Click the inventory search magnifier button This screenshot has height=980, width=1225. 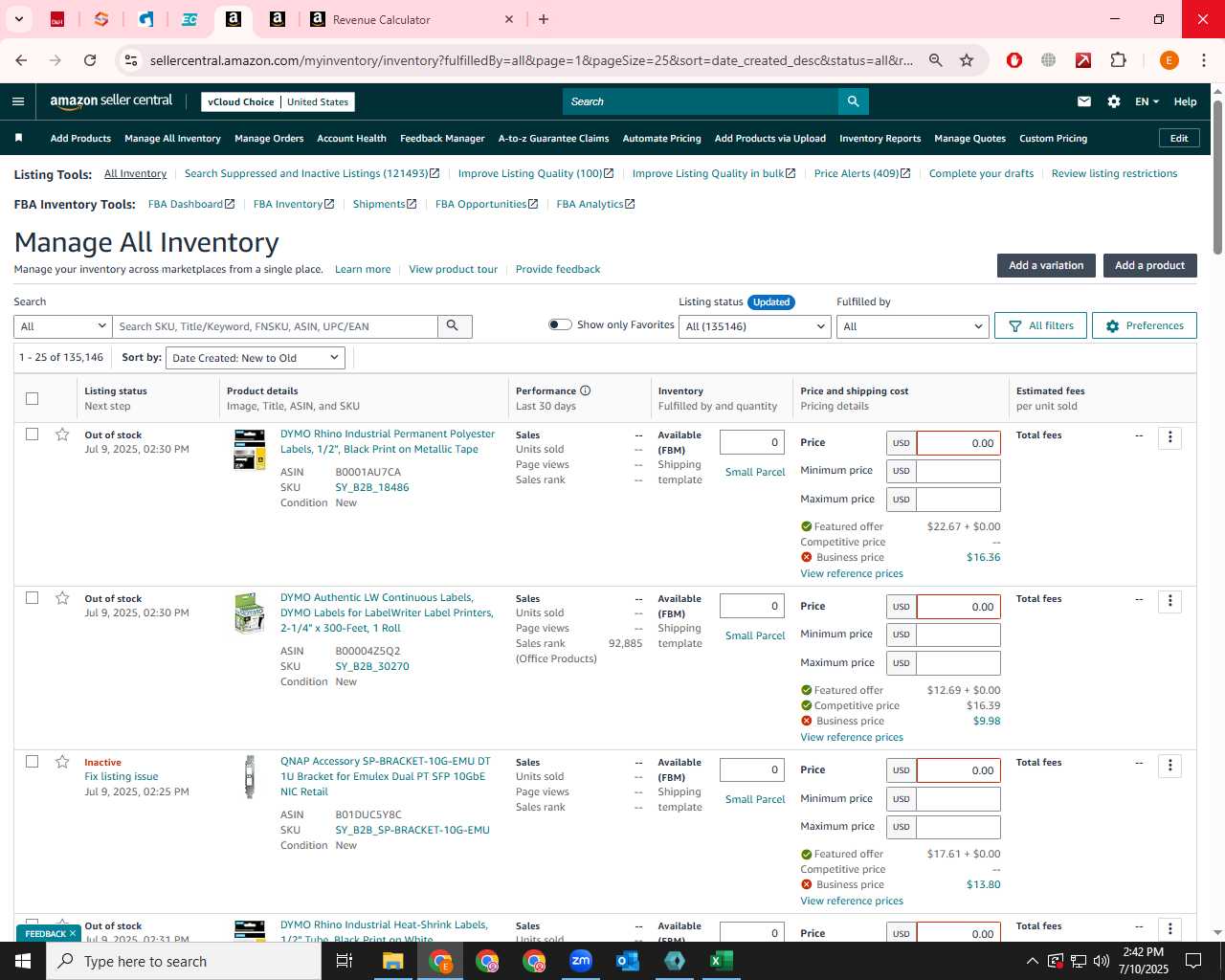click(x=454, y=326)
